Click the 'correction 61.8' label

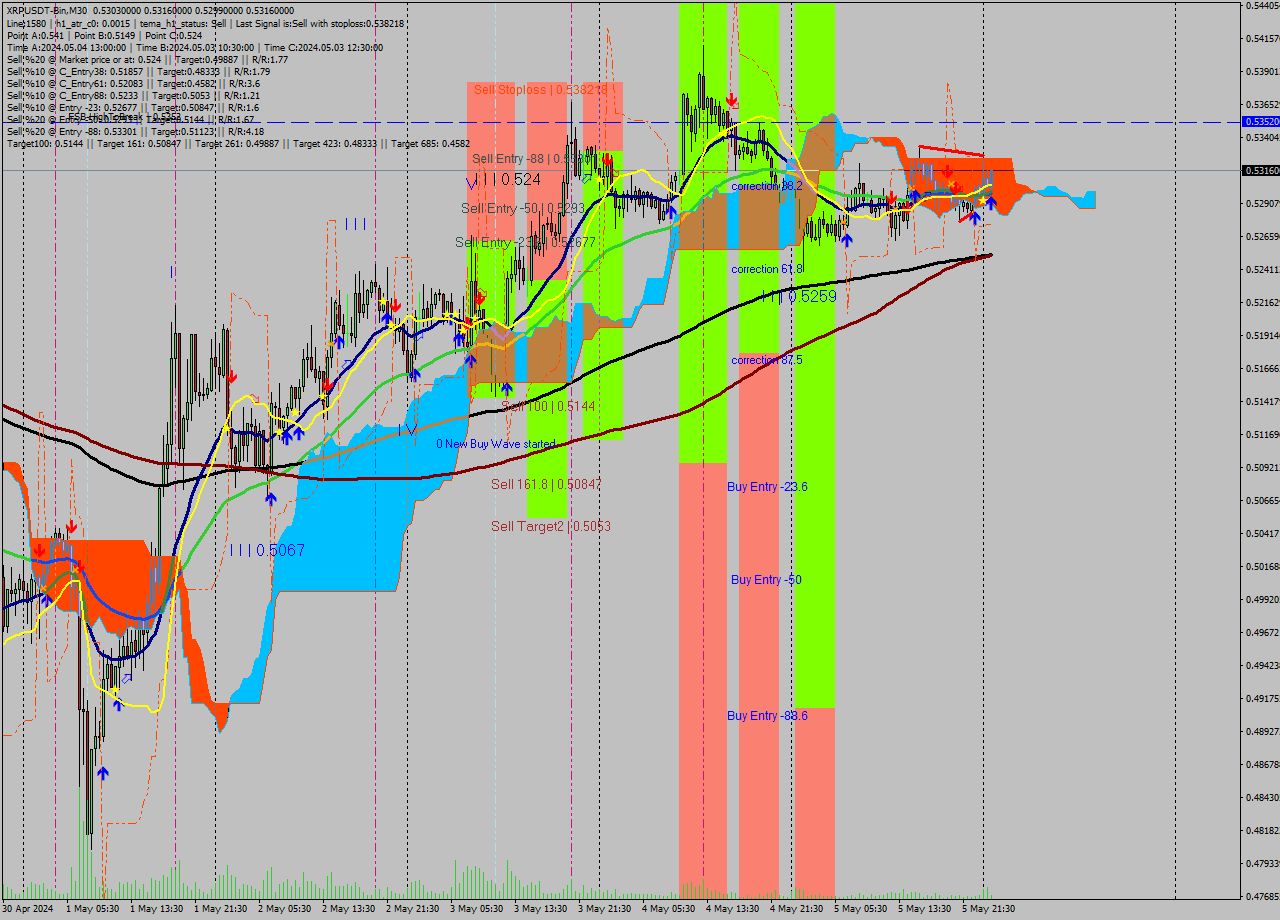click(767, 269)
